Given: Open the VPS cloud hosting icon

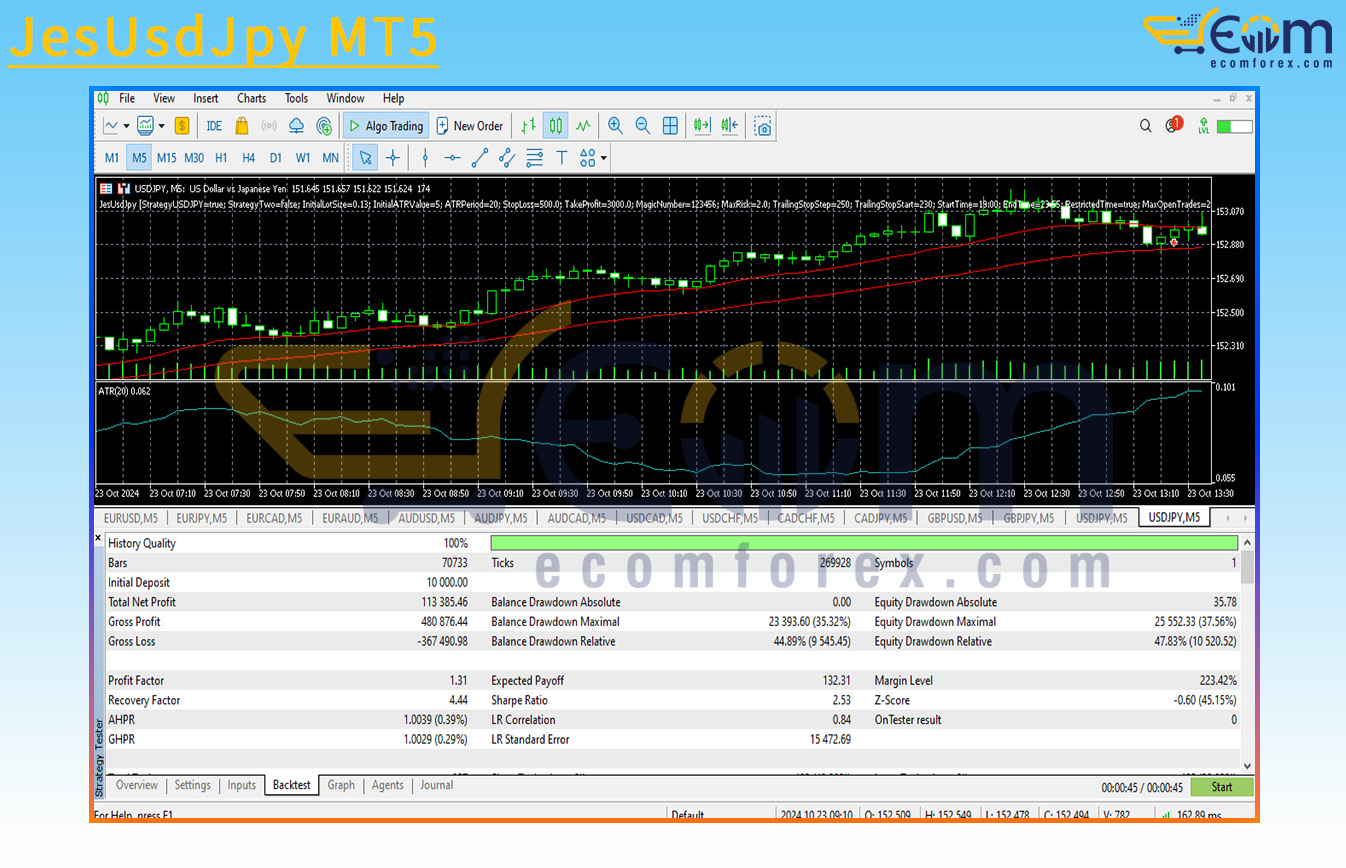Looking at the screenshot, I should (296, 126).
